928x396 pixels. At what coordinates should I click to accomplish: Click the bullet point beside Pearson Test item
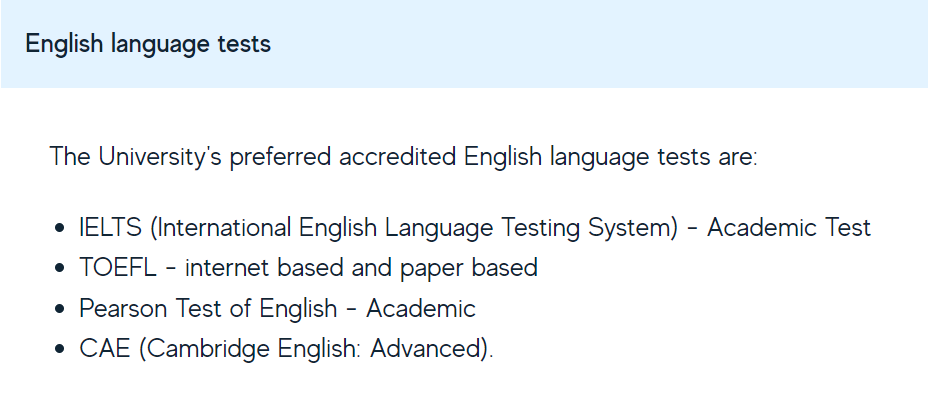tap(59, 308)
